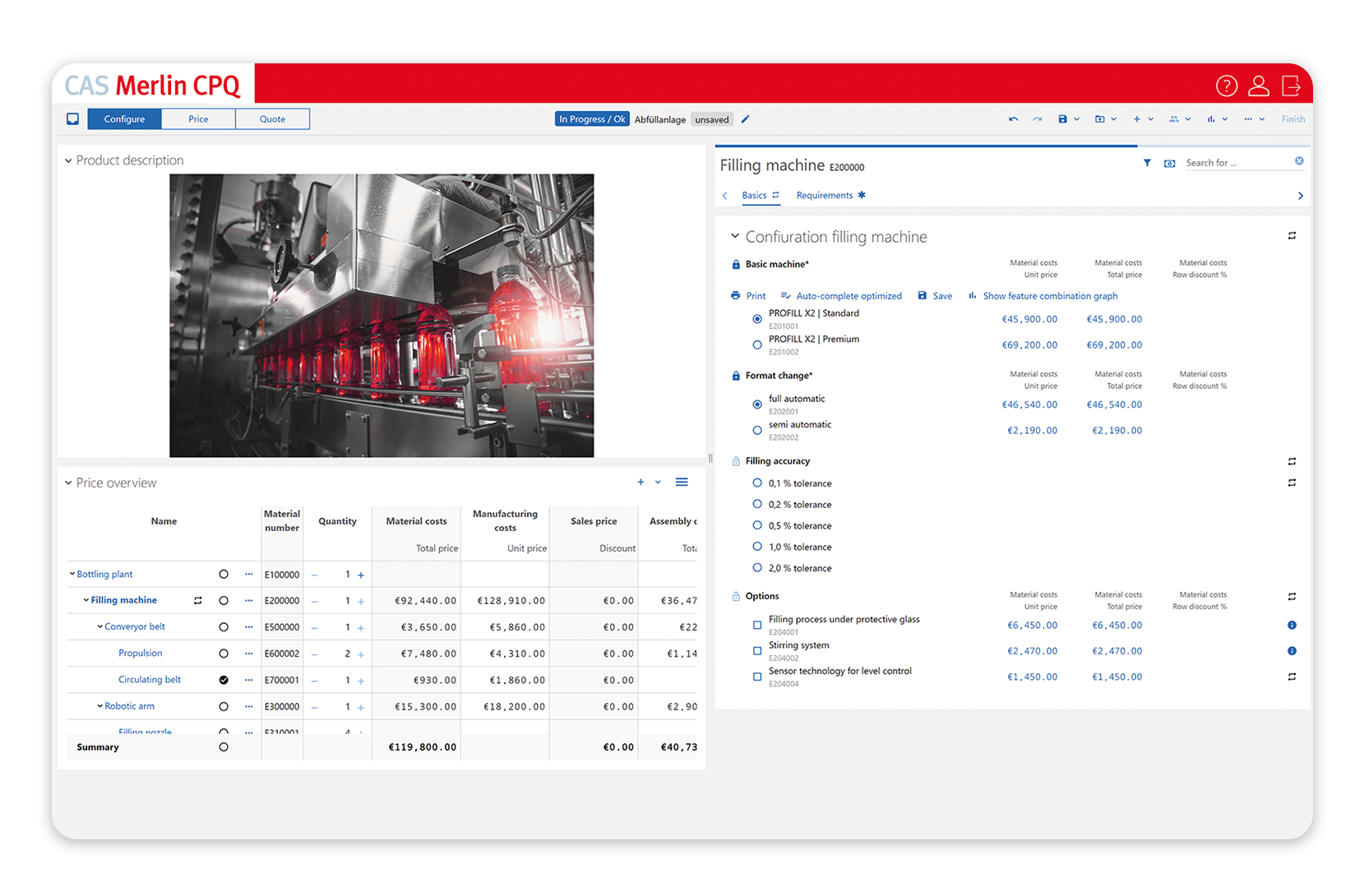Click the In Progress / Ok status indicator
The height and width of the screenshot is (896, 1364).
coord(591,118)
